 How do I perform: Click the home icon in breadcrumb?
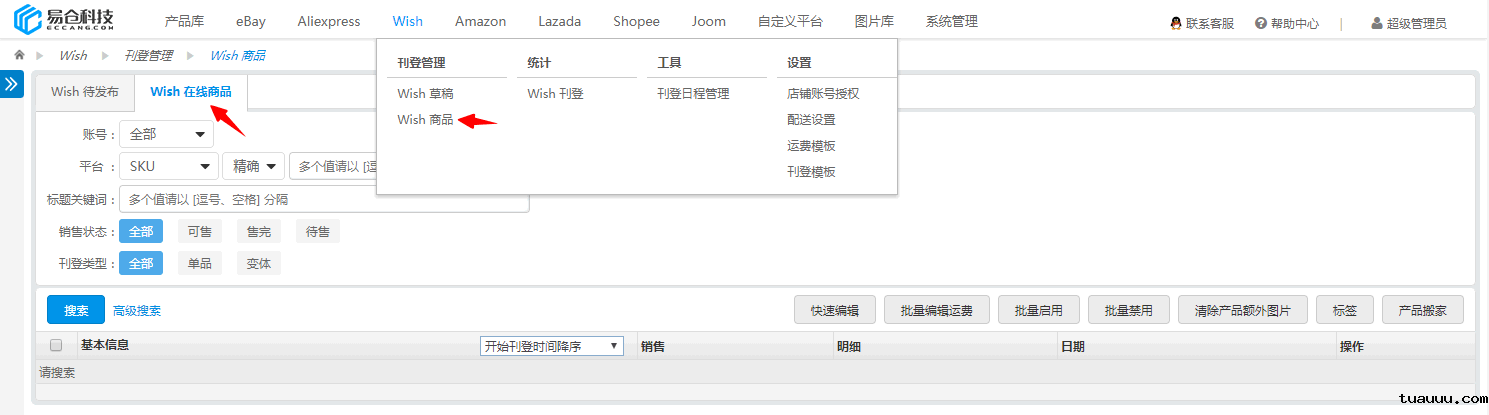click(19, 55)
